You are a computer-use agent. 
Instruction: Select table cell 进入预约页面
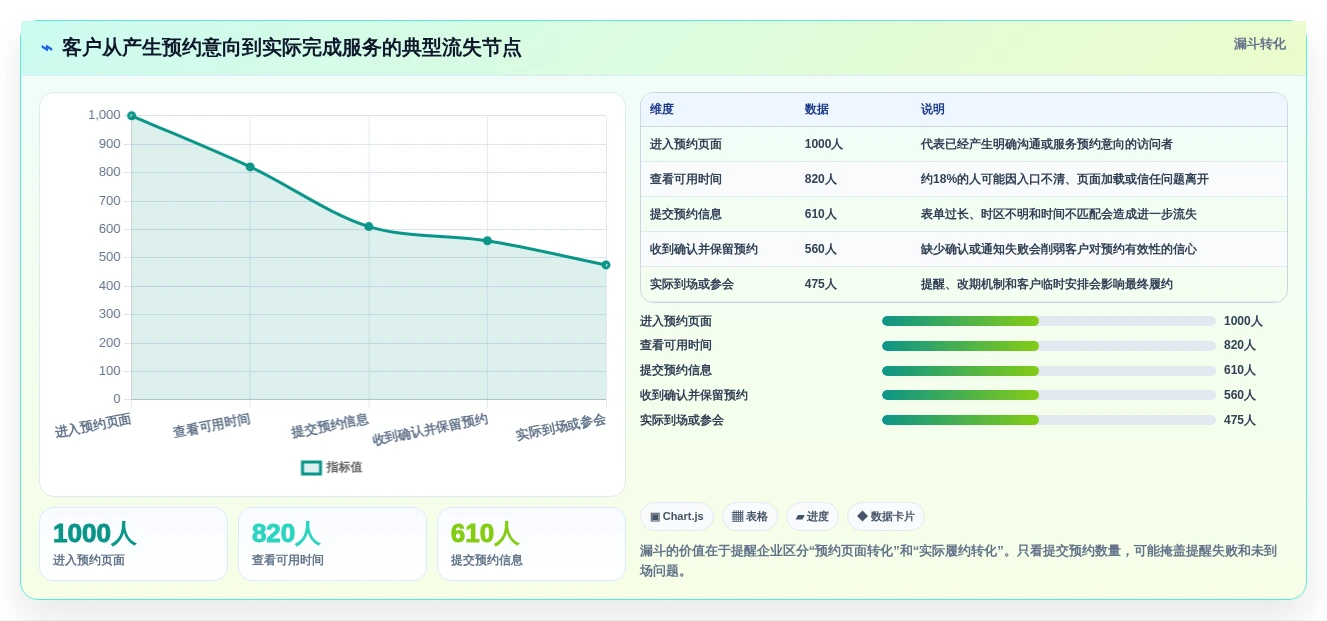click(x=686, y=145)
